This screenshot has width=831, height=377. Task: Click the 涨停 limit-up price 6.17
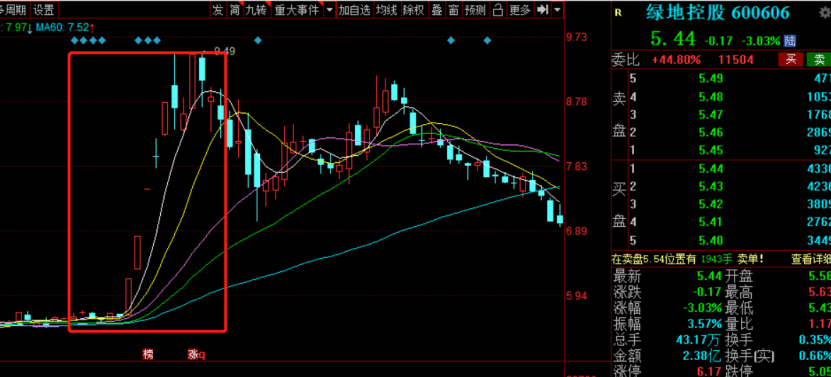710,371
